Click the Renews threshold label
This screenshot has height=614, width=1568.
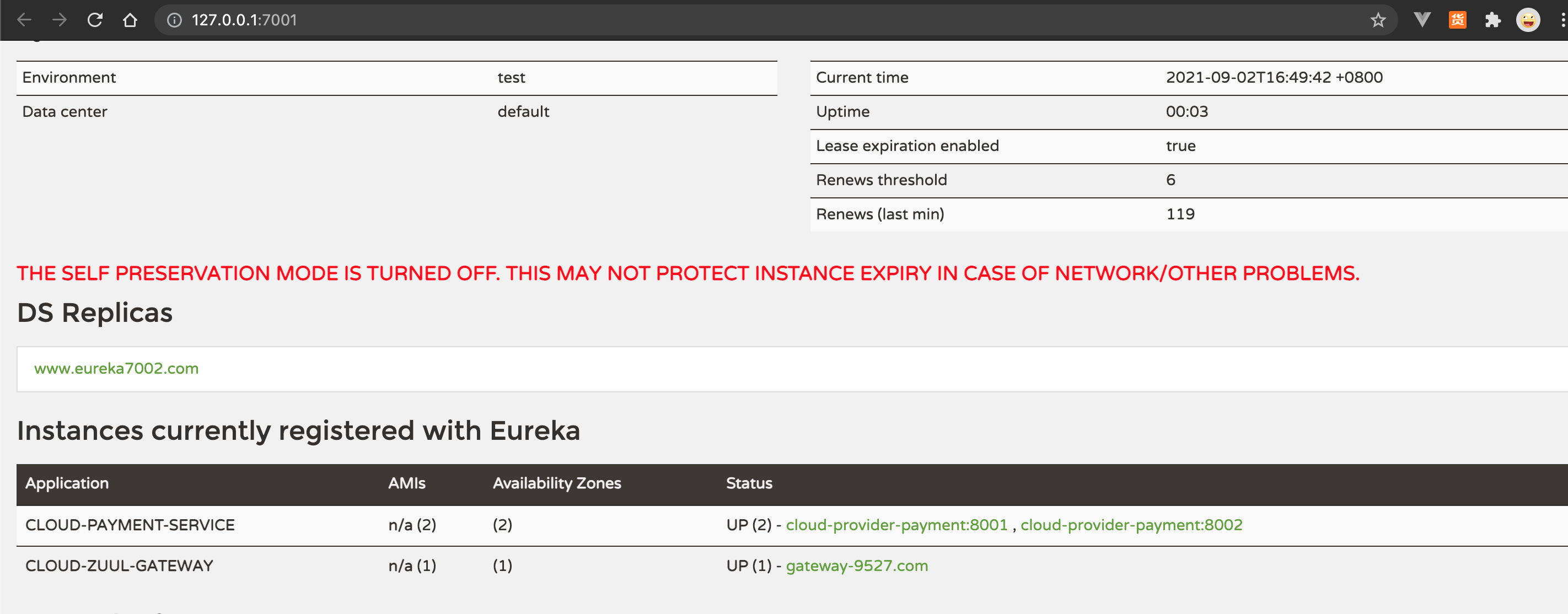(882, 180)
